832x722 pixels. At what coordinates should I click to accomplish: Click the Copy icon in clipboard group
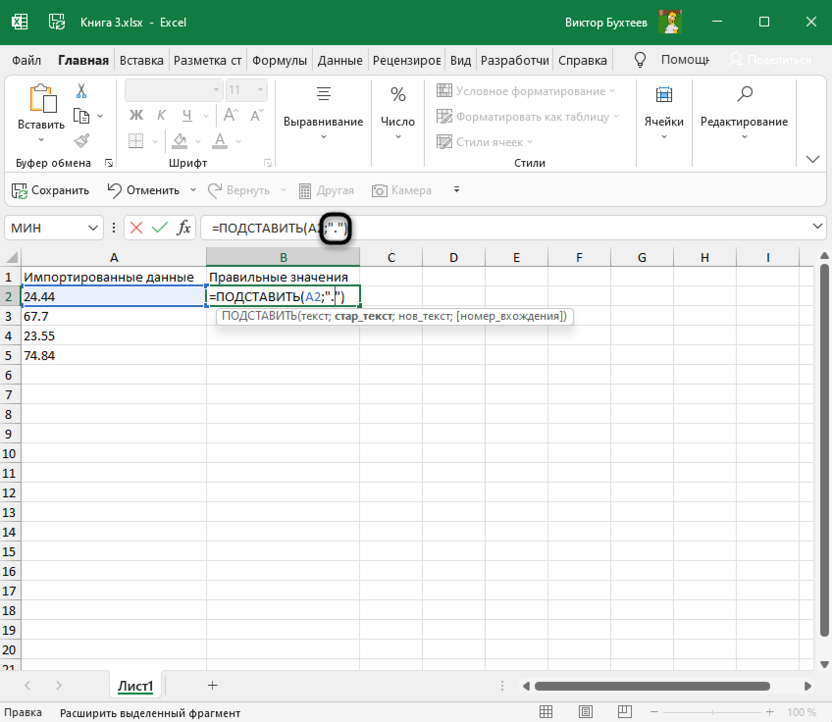click(81, 116)
